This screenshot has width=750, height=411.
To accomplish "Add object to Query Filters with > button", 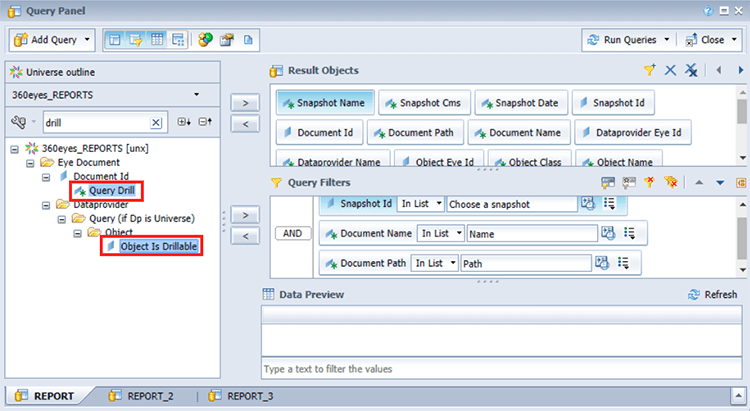I will [x=245, y=215].
